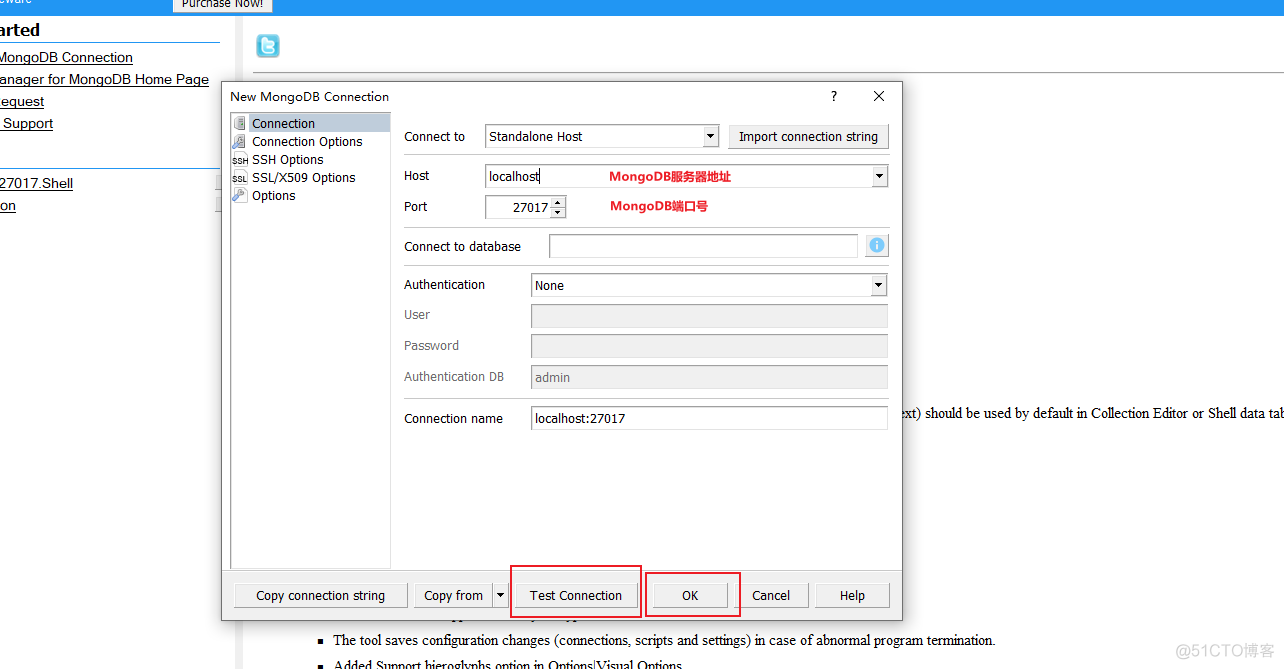1284x669 pixels.
Task: Click the Twitter bird icon
Action: coord(267,46)
